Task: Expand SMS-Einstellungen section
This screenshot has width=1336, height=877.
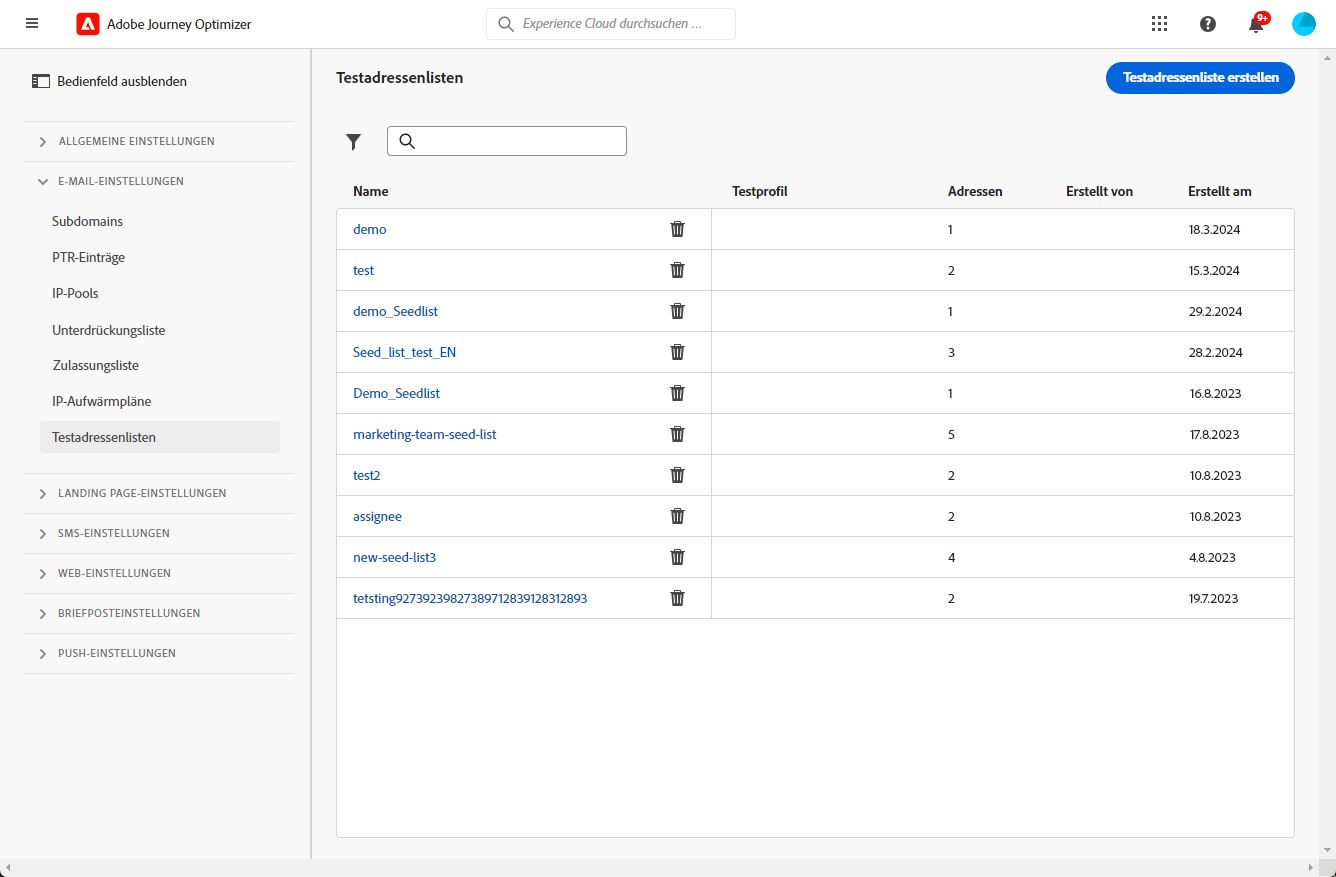Action: click(x=113, y=534)
